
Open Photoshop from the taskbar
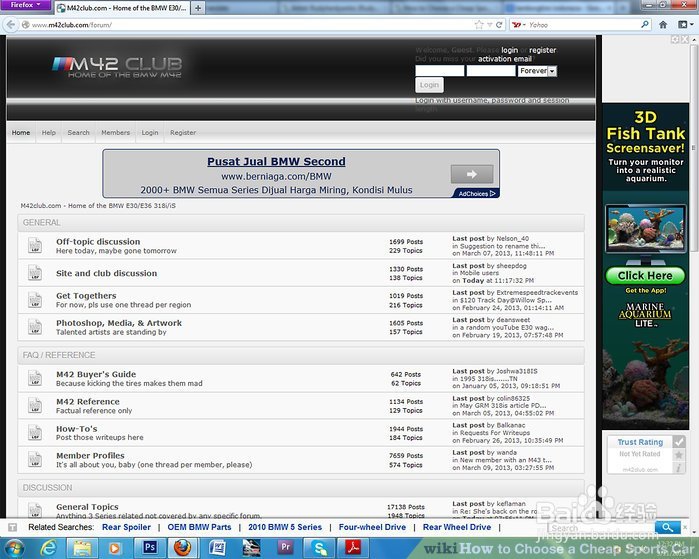point(150,547)
